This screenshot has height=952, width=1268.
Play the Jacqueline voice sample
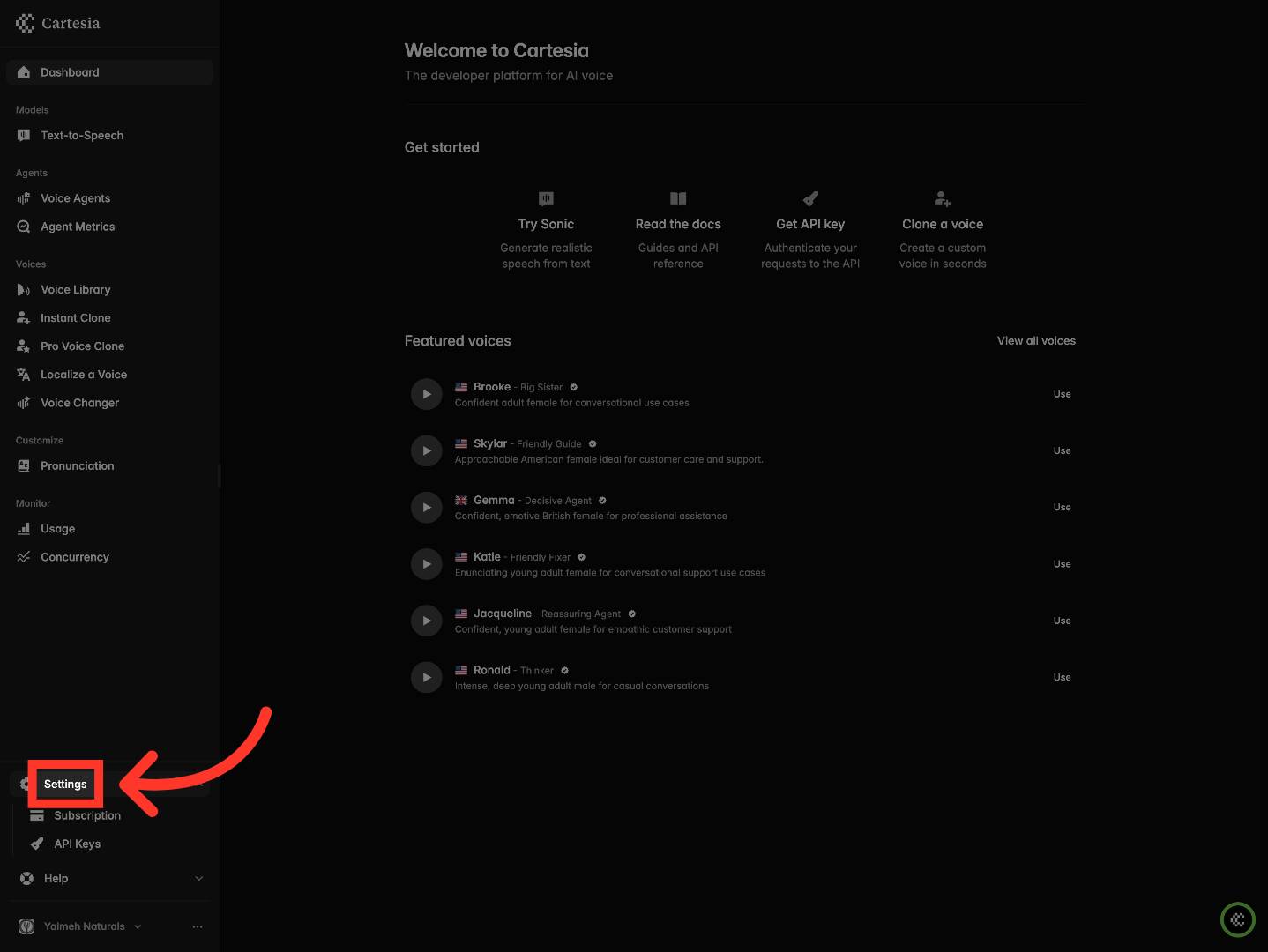[x=427, y=621]
